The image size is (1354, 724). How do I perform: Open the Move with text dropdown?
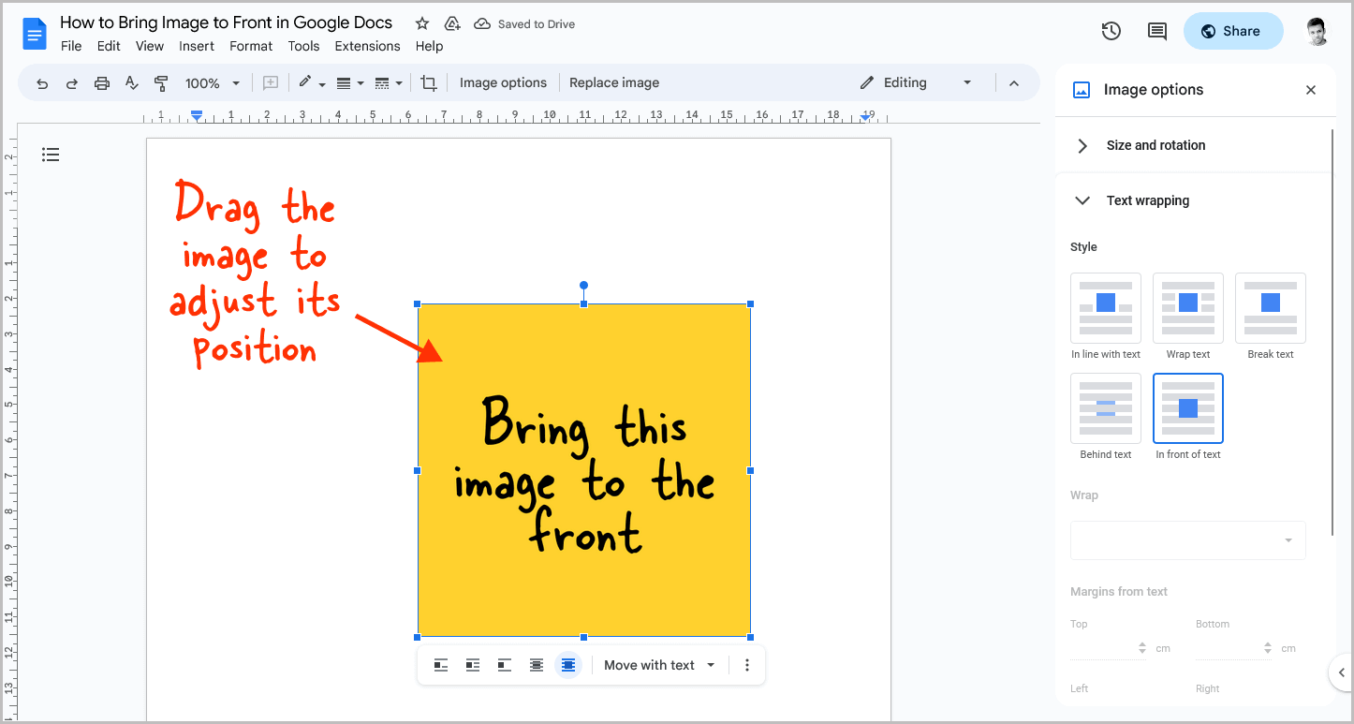pos(660,665)
